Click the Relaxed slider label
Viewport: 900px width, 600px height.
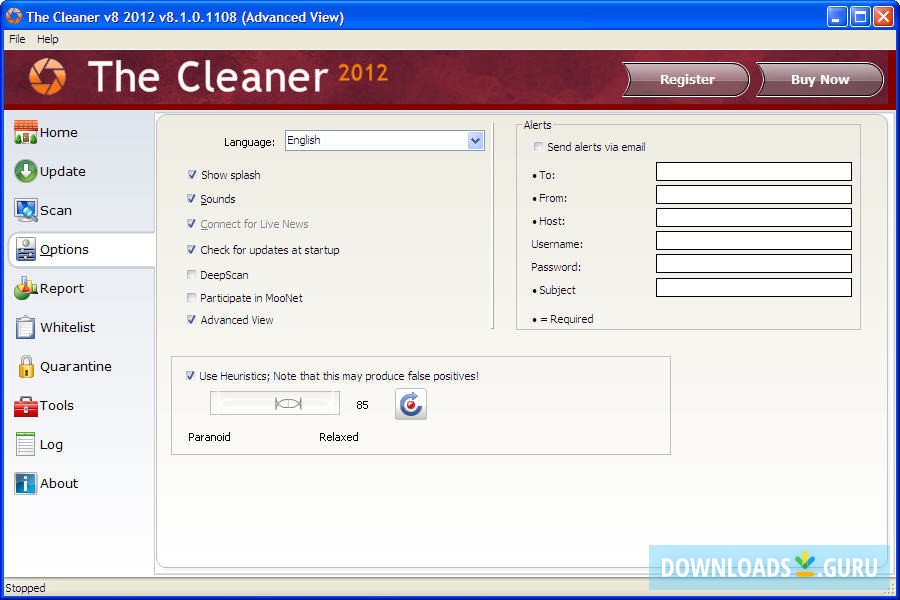pos(339,437)
